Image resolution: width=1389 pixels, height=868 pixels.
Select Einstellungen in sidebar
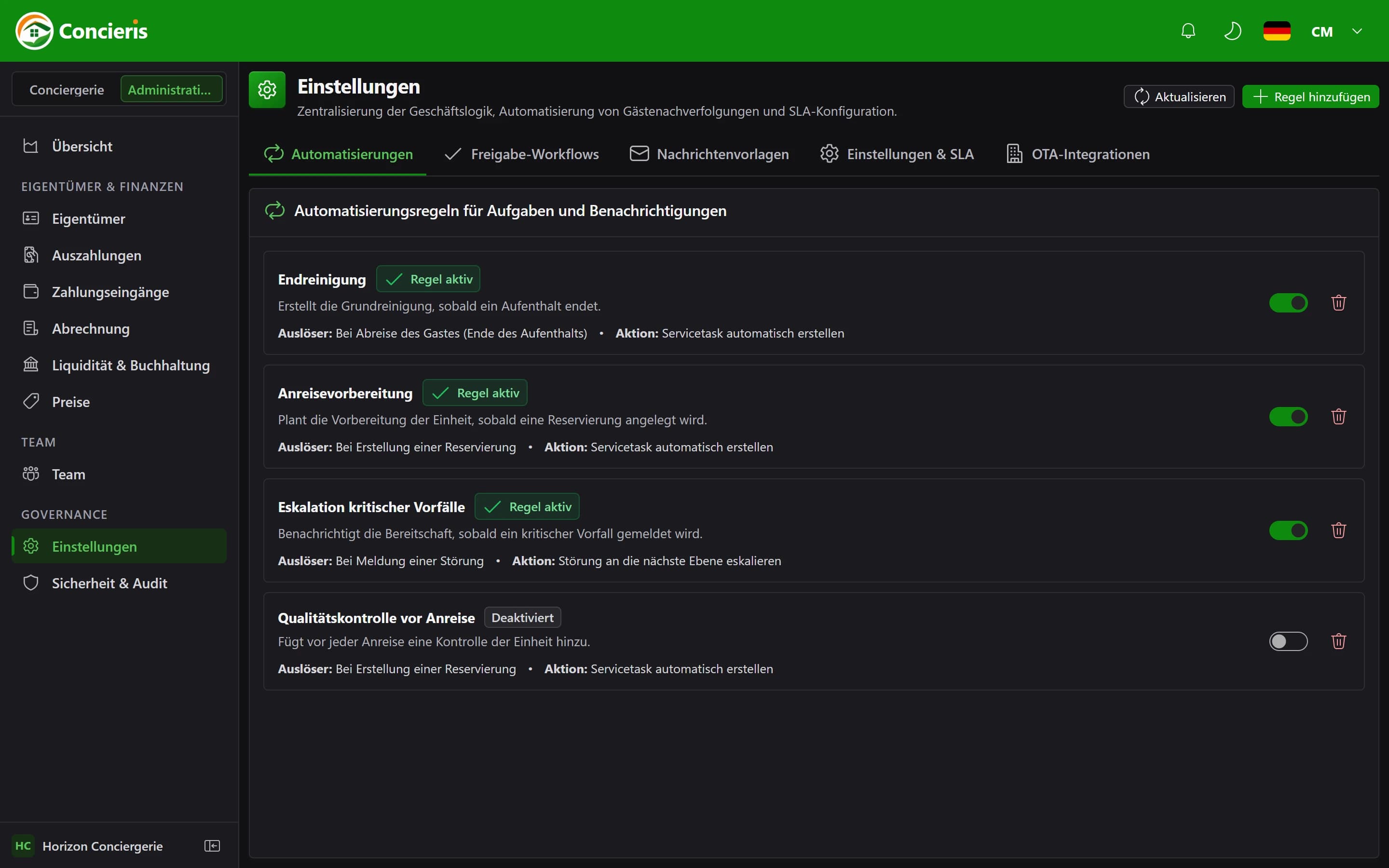[x=119, y=546]
